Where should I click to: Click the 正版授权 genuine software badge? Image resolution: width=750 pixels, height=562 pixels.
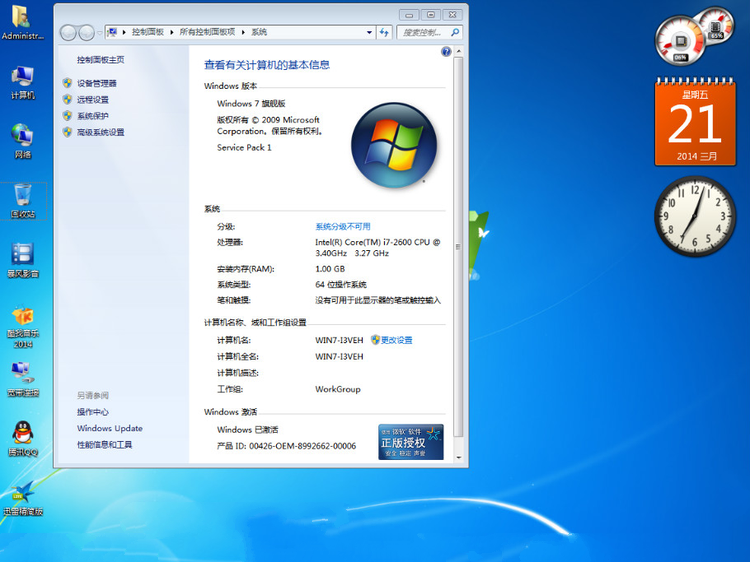[410, 442]
